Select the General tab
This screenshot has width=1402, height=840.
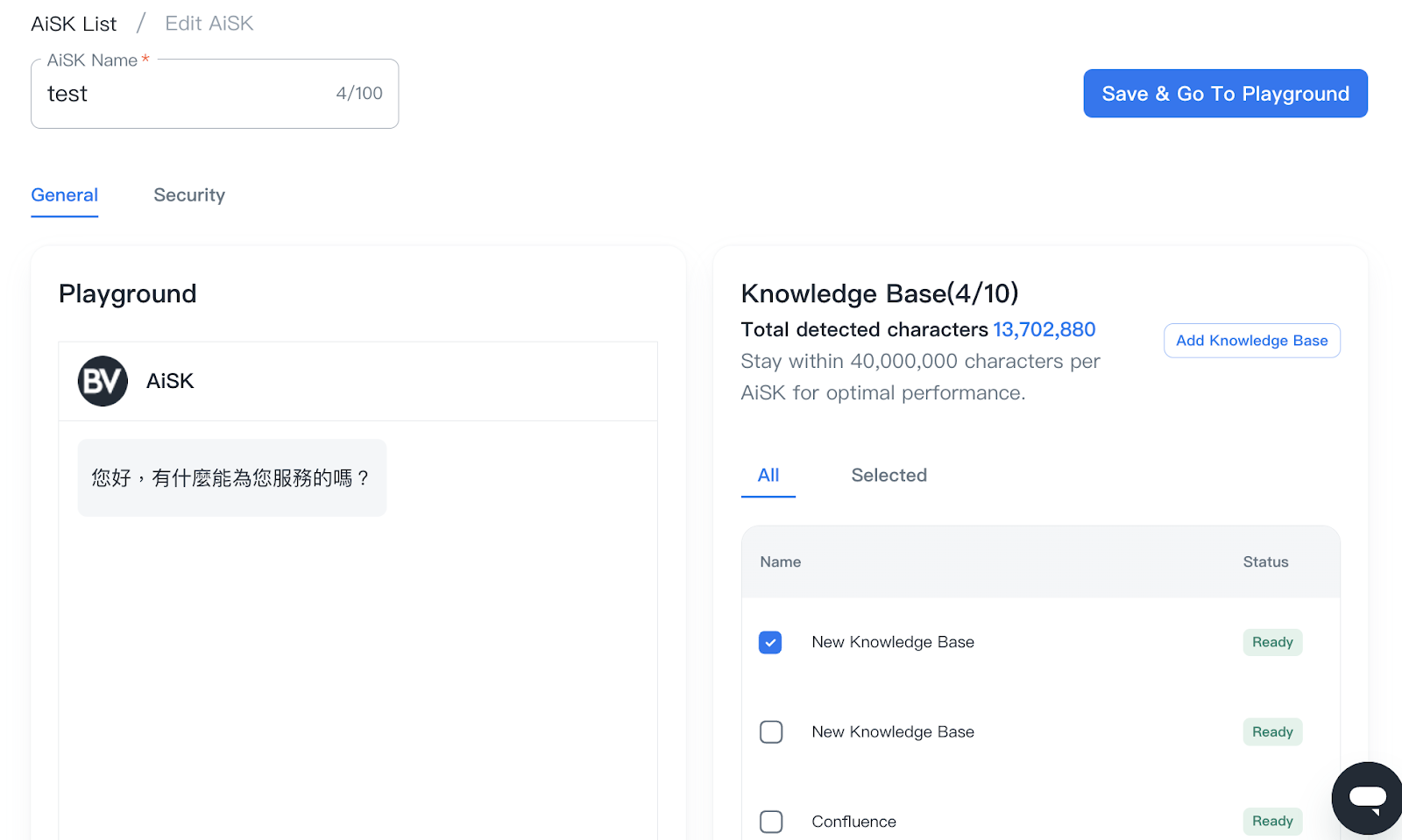coord(65,195)
